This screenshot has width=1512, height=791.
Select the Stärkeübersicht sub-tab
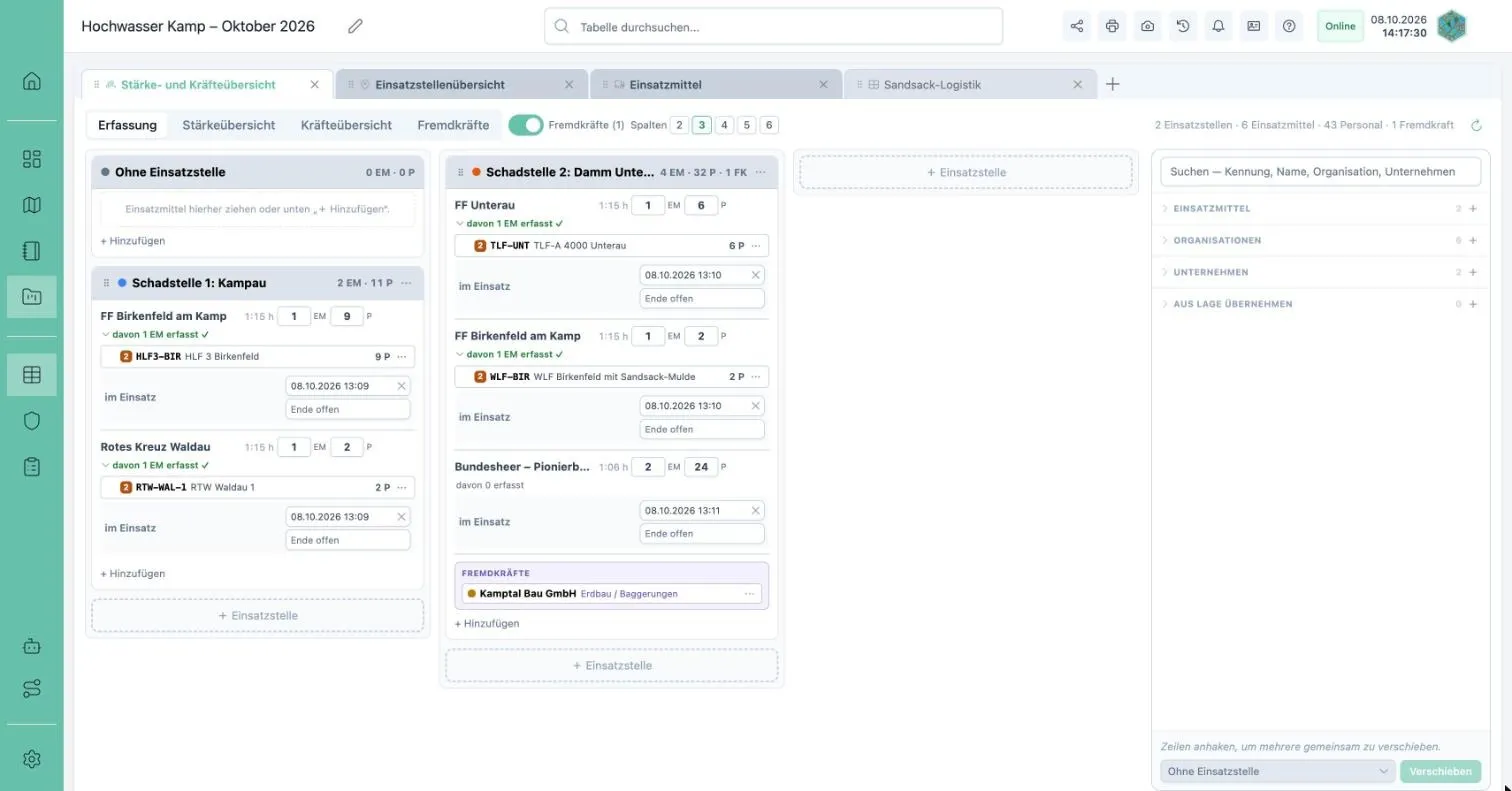tap(229, 125)
